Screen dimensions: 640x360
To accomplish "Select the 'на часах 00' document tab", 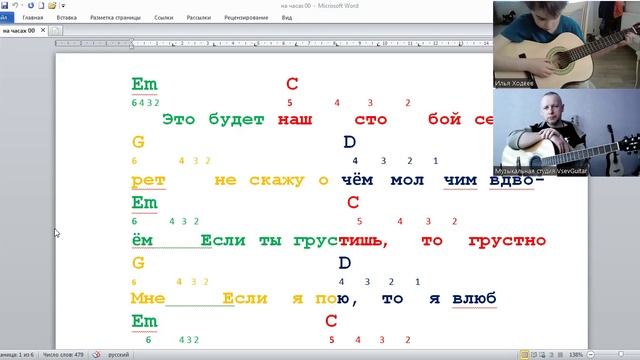I will point(19,31).
